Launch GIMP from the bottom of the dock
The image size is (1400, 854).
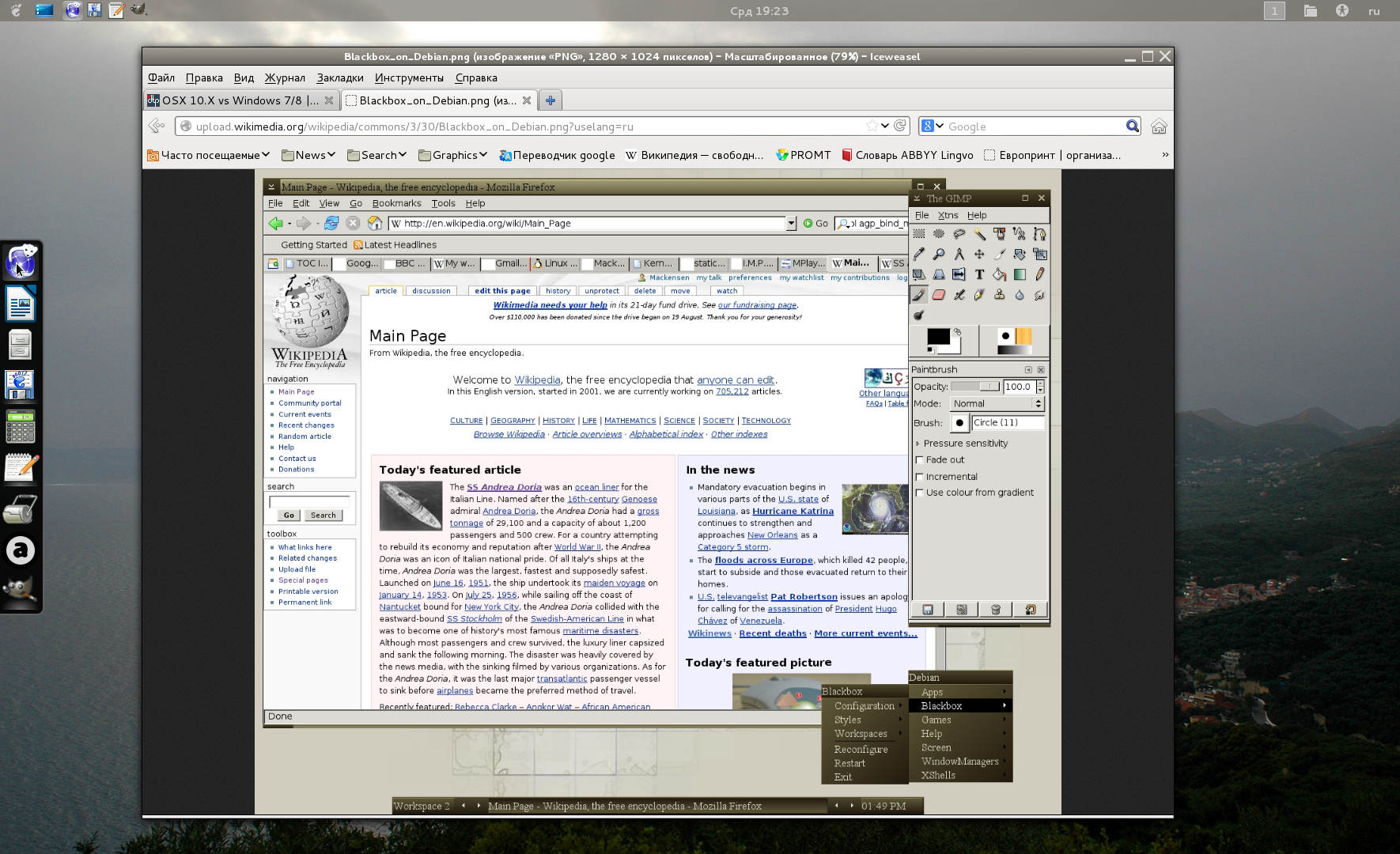[21, 590]
